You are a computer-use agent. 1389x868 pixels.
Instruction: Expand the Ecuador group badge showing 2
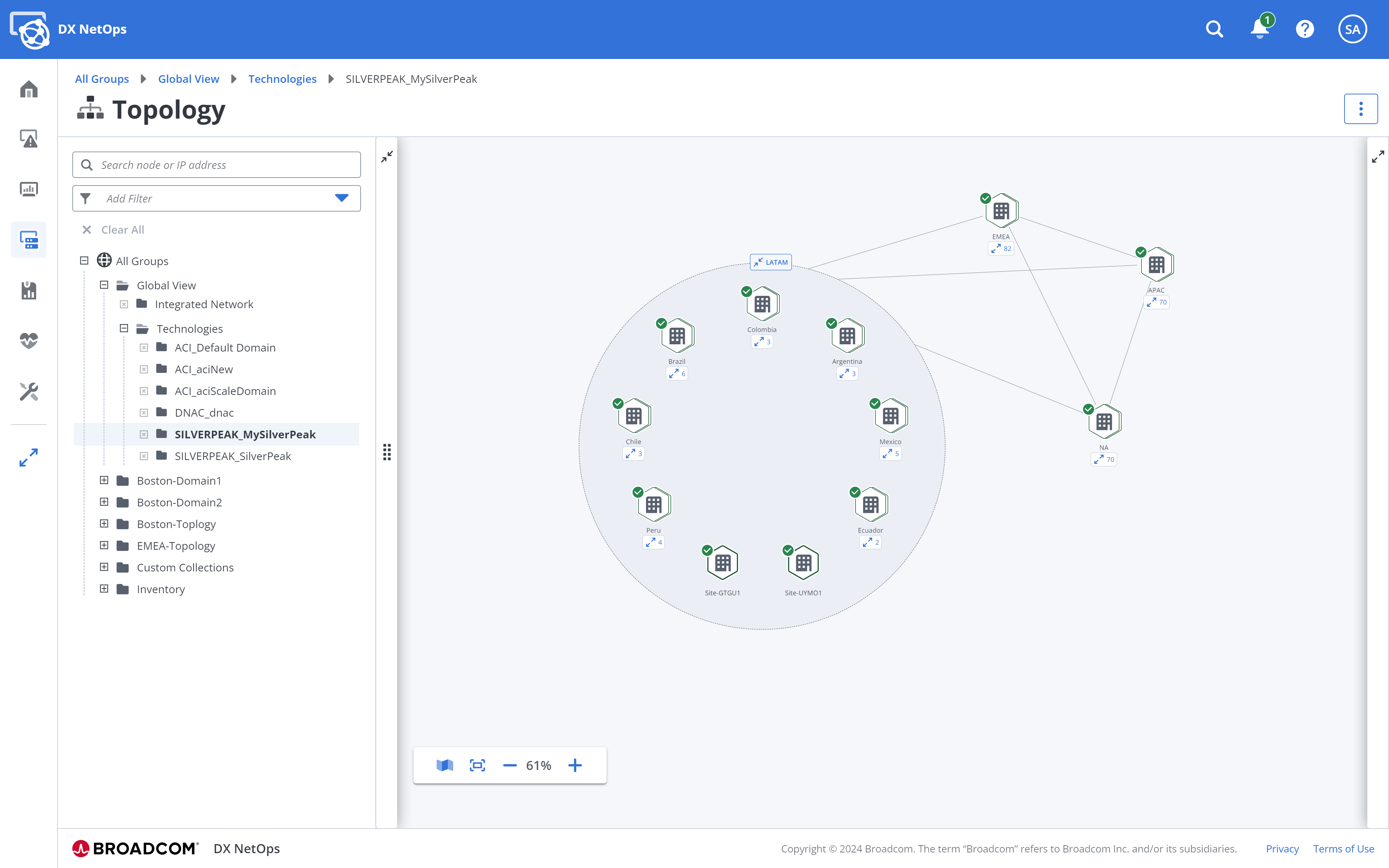tap(870, 542)
